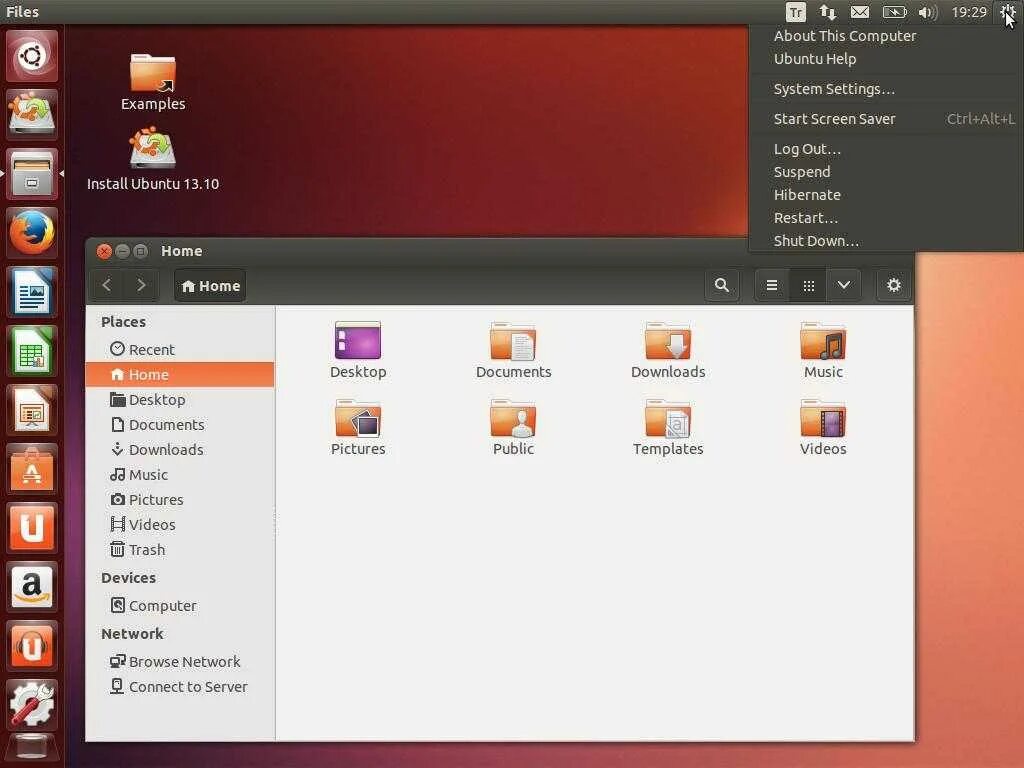The image size is (1024, 768).
Task: Launch Install Ubuntu from the dock
Action: [32, 114]
